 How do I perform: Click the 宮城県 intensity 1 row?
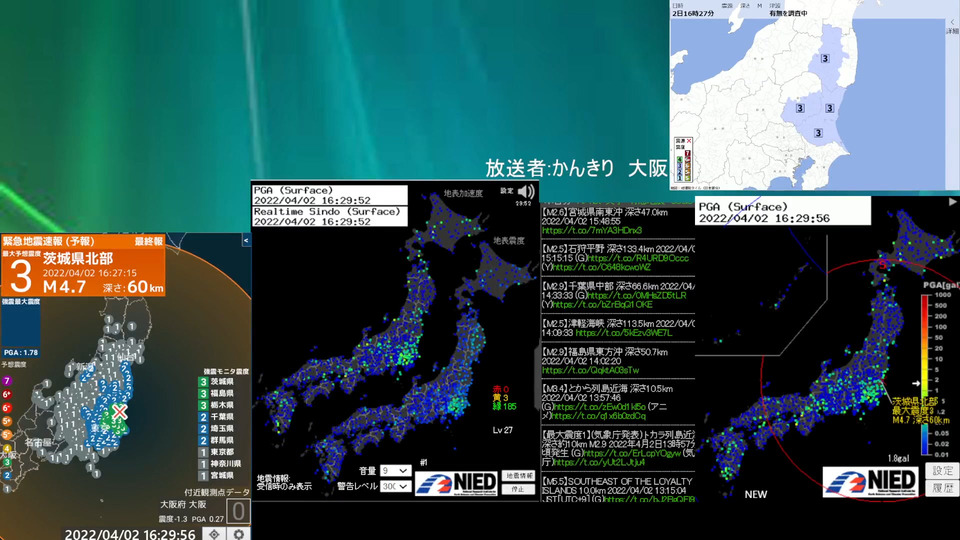click(216, 475)
